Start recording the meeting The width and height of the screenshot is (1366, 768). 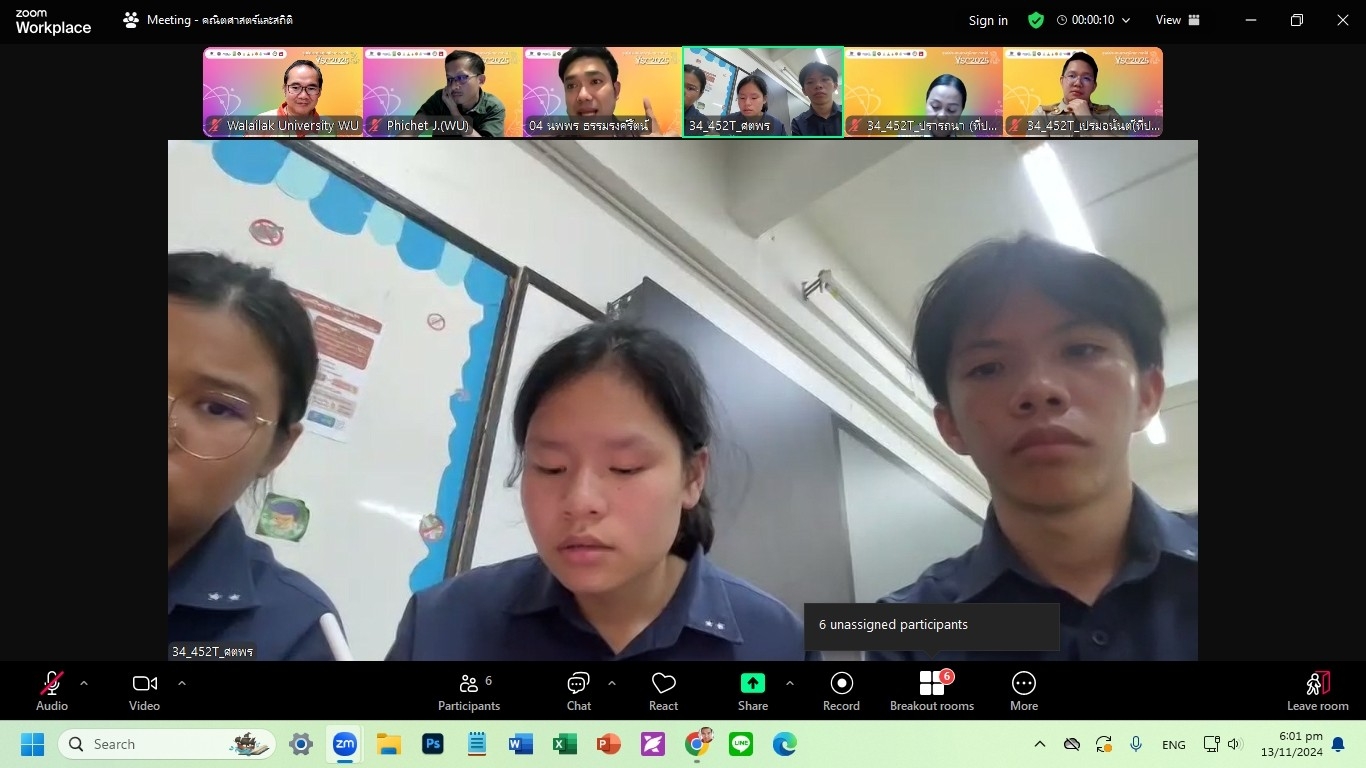click(x=841, y=691)
